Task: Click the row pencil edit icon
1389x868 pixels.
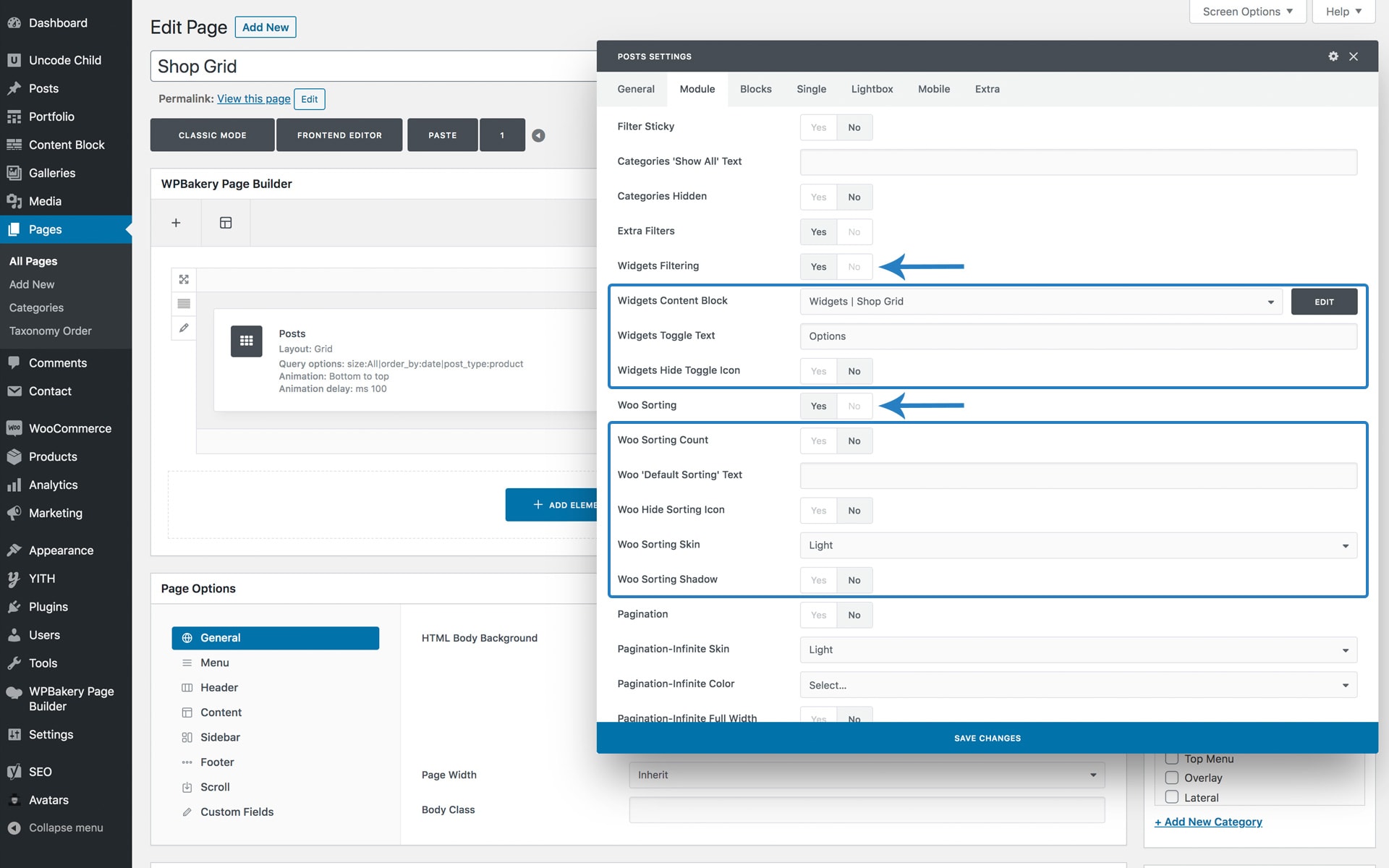Action: (184, 328)
